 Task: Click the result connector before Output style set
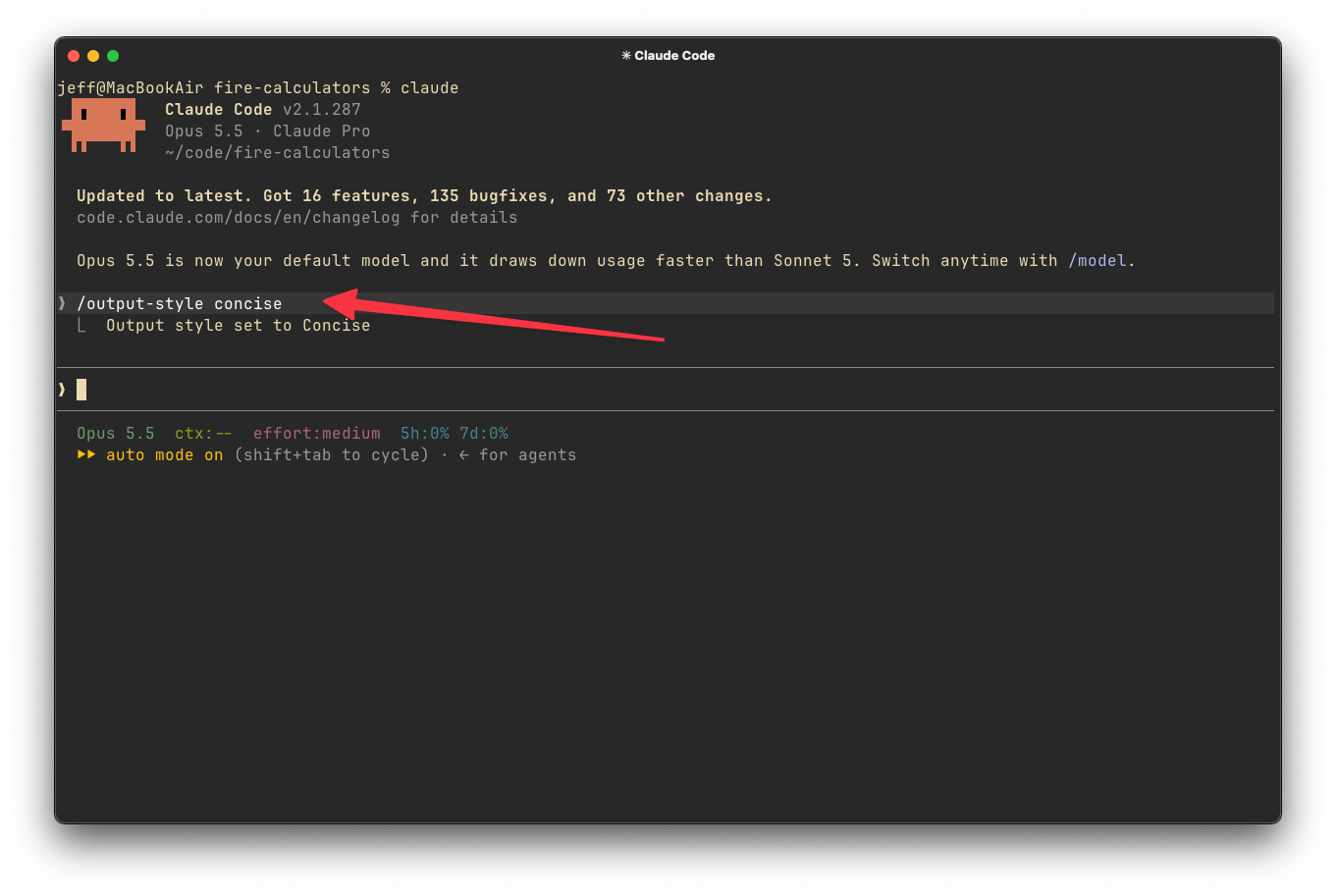81,325
